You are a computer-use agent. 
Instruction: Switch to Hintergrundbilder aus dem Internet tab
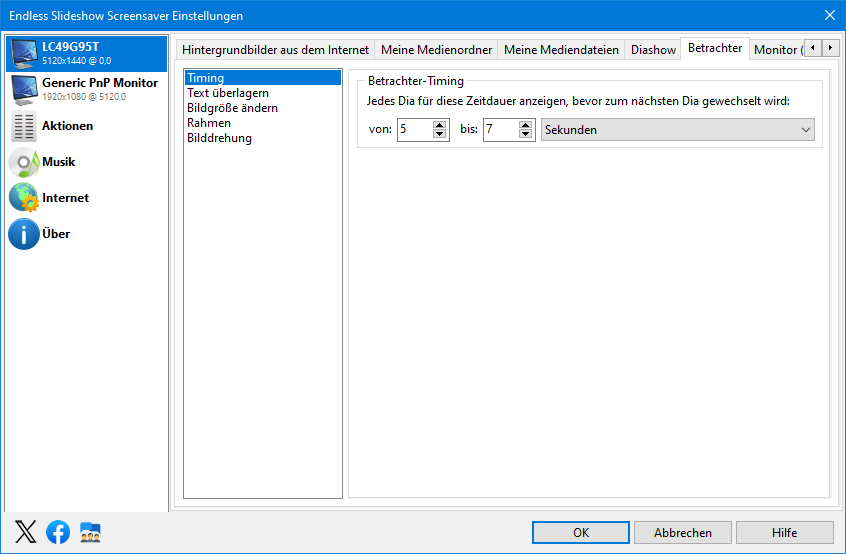point(275,50)
